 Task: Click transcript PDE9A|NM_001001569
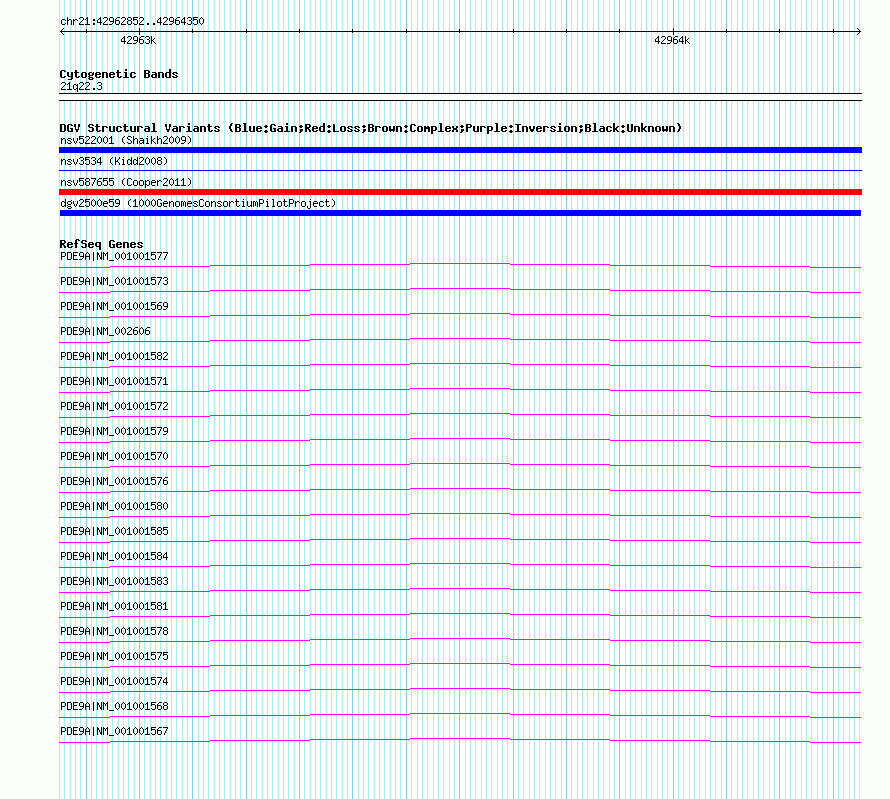[x=114, y=306]
